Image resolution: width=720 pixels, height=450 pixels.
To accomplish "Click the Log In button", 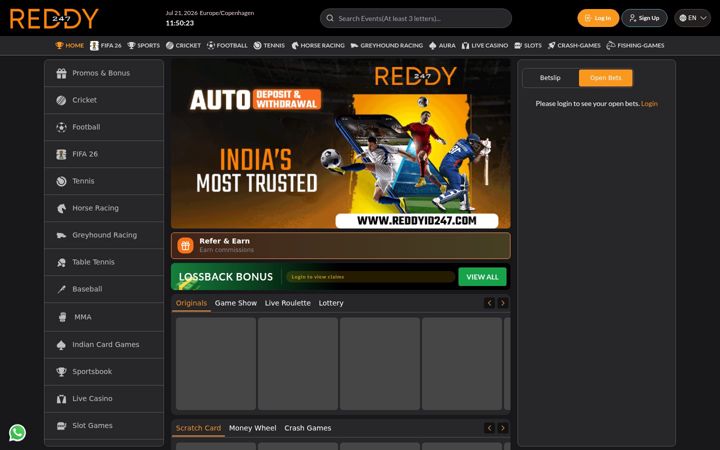I will pyautogui.click(x=598, y=18).
